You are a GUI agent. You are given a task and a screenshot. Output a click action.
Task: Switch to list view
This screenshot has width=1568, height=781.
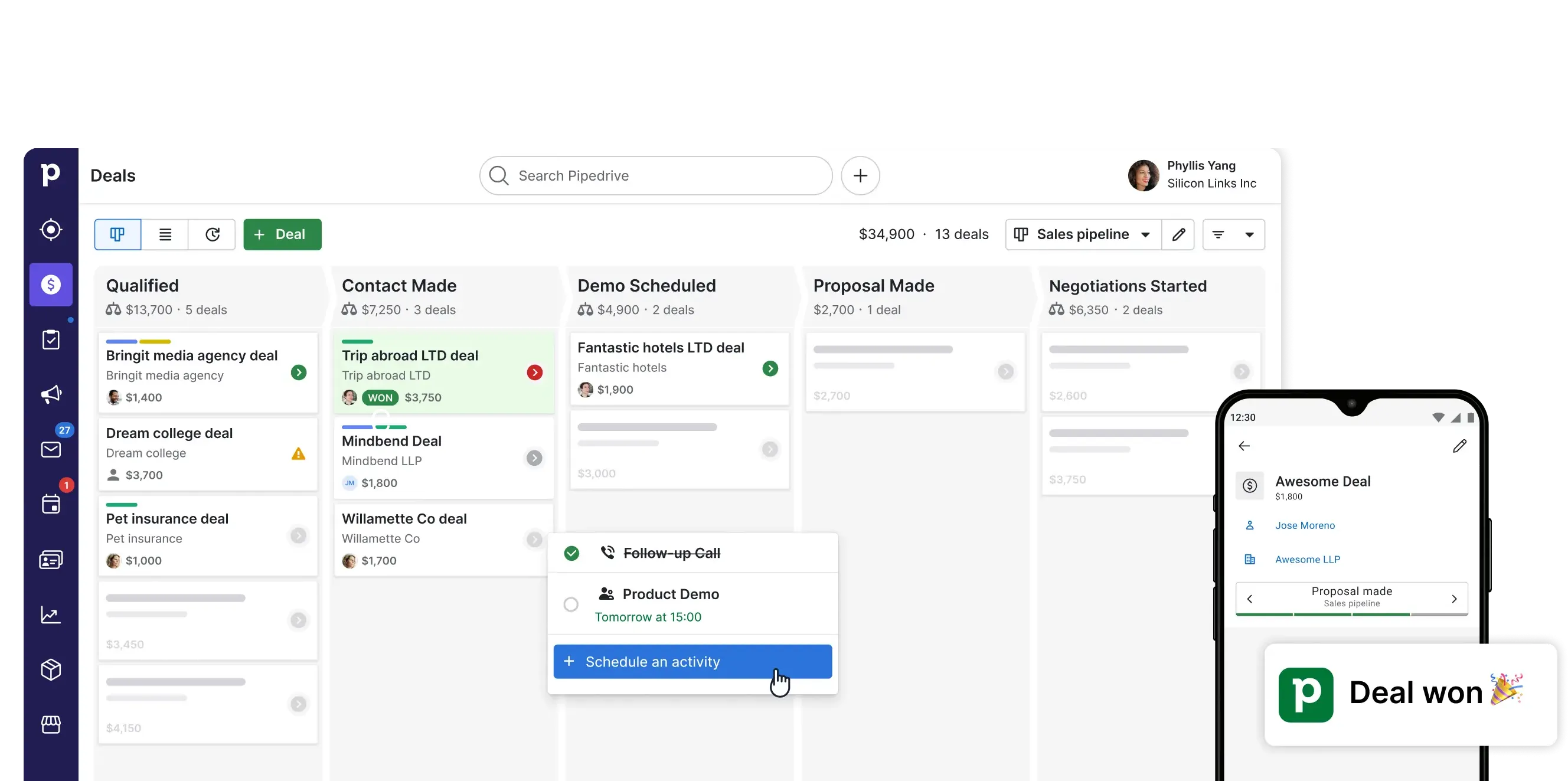[x=165, y=234]
